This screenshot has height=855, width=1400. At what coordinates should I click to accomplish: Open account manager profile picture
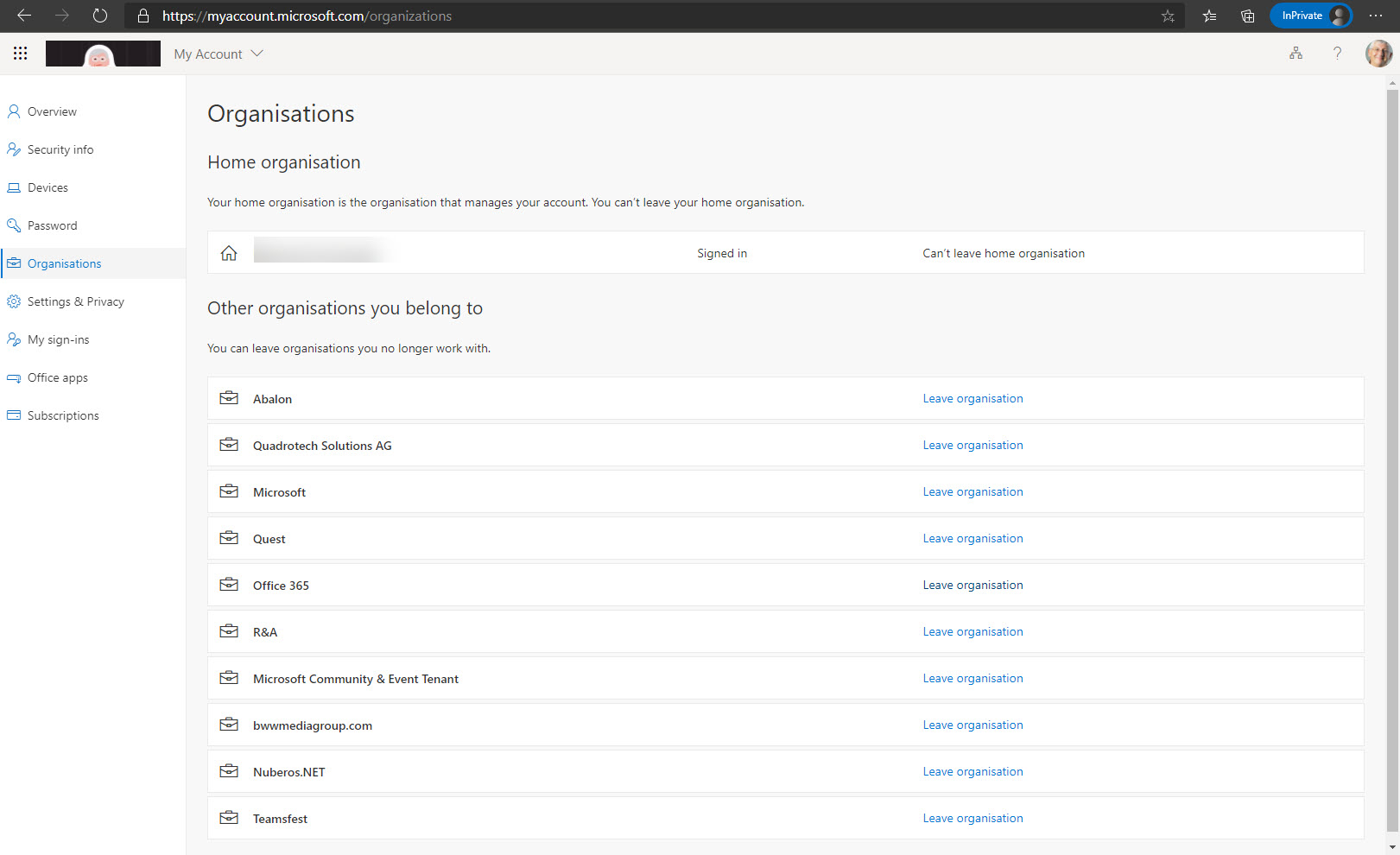click(x=1378, y=54)
